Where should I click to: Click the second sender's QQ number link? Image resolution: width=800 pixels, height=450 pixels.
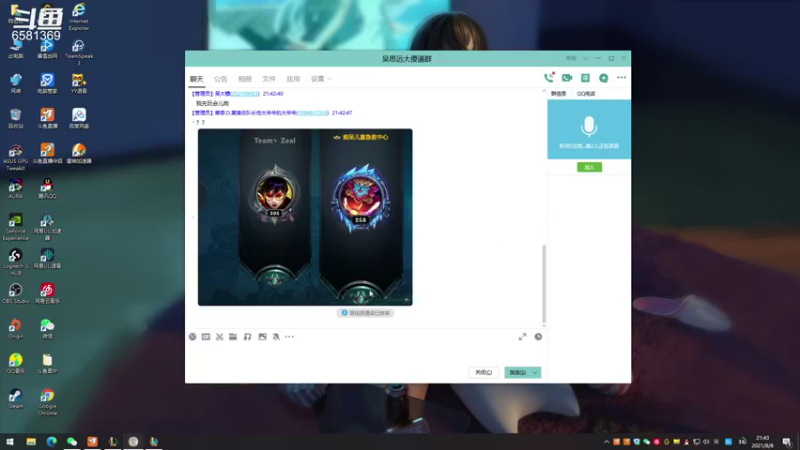pos(312,113)
